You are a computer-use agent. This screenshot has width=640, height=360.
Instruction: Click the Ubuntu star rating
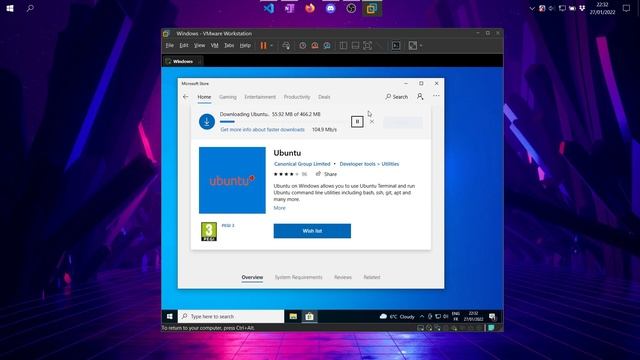(x=286, y=174)
